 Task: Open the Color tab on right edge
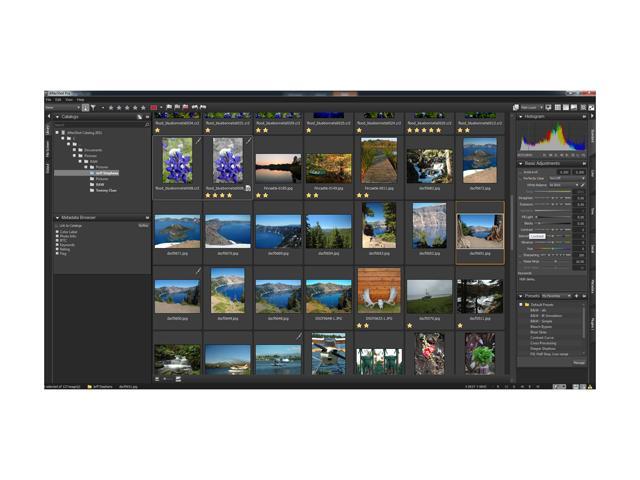pos(592,173)
